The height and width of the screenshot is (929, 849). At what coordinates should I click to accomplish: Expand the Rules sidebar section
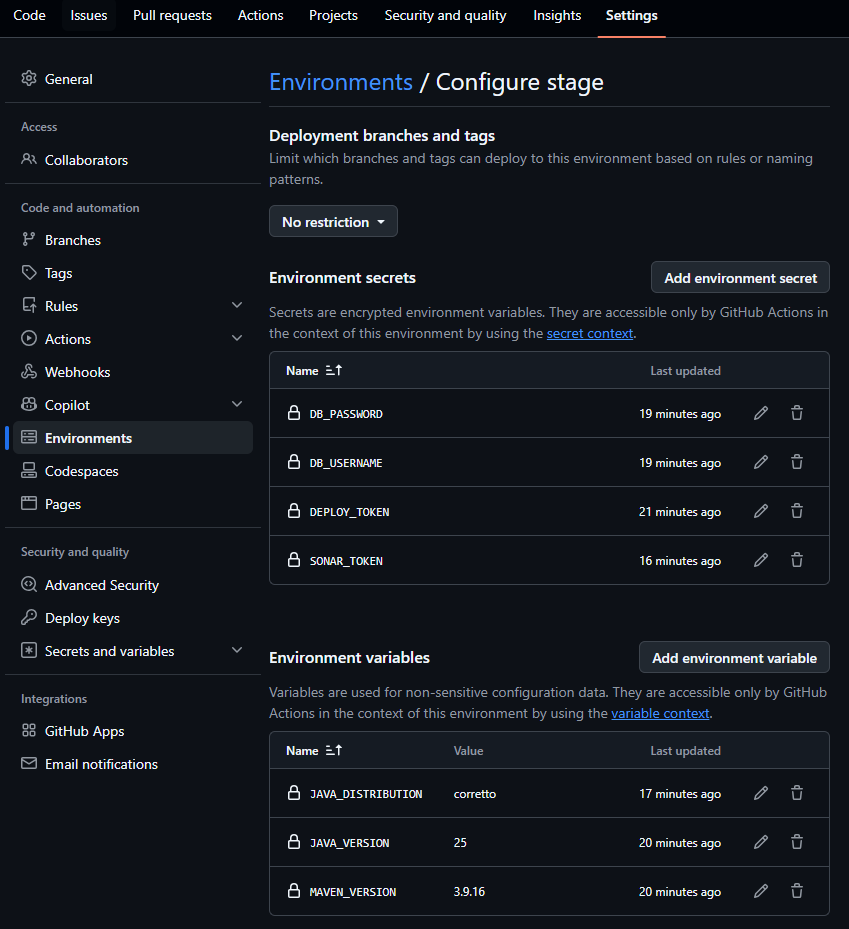[x=237, y=305]
